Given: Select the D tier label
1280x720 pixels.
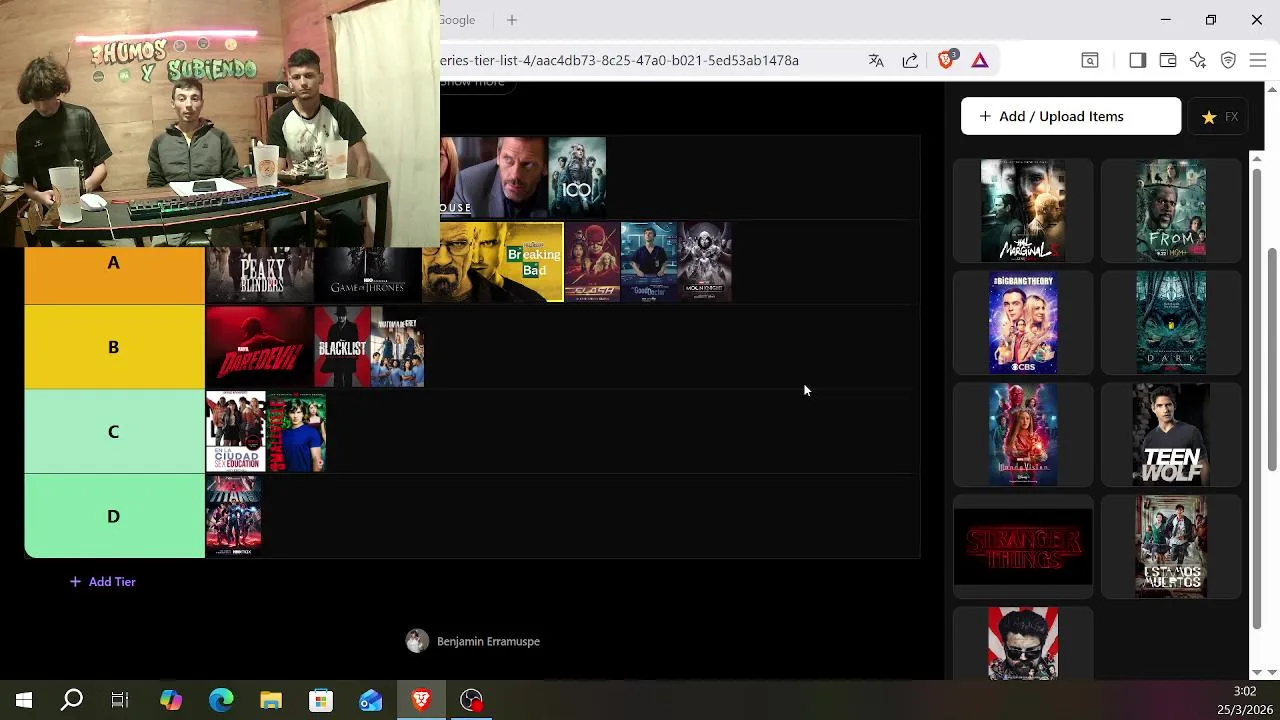Looking at the screenshot, I should 114,516.
